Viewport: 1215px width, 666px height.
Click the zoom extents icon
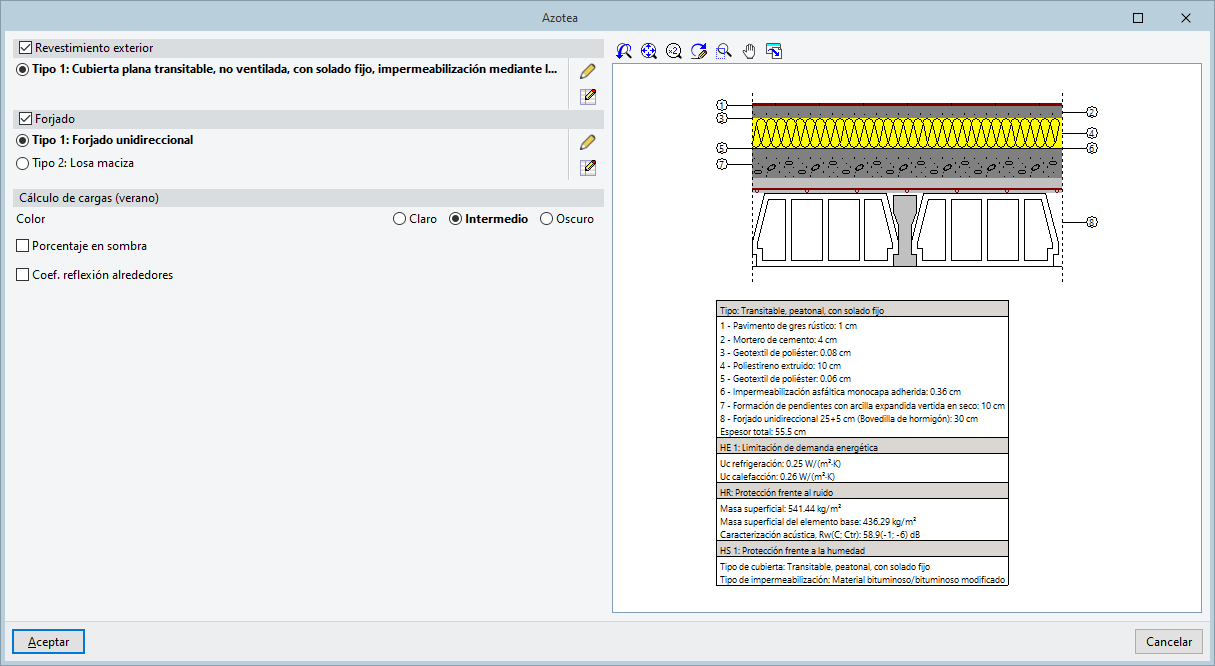[649, 51]
